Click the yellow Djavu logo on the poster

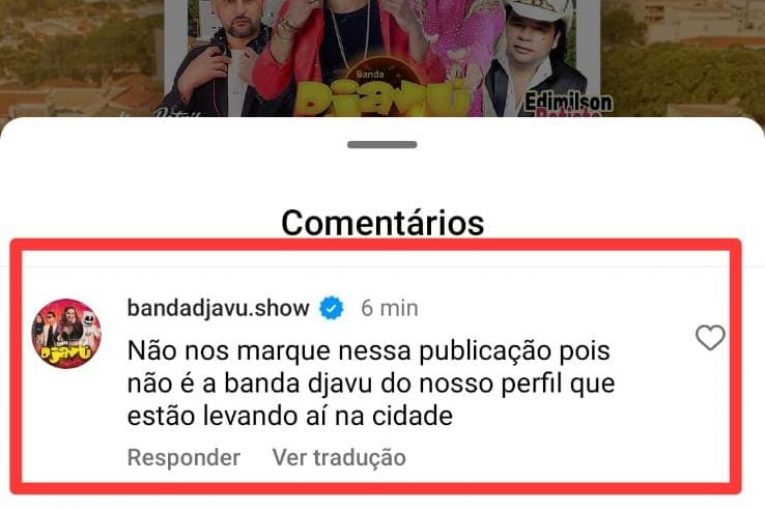(380, 98)
